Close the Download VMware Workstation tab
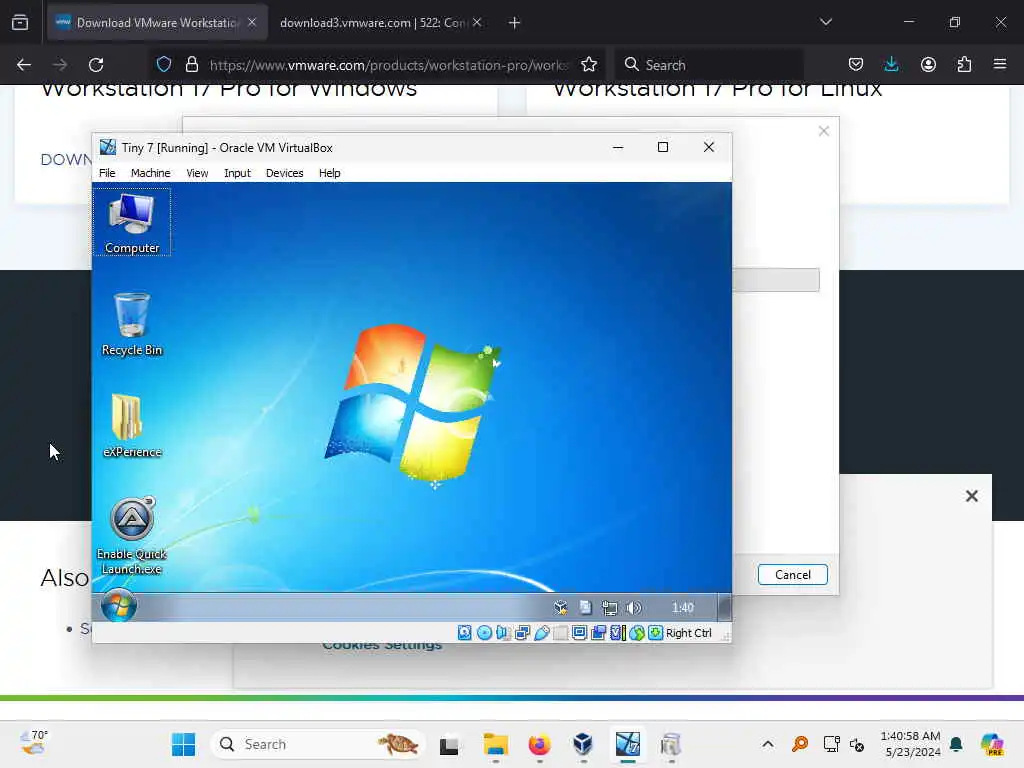This screenshot has width=1024, height=768. tap(252, 23)
